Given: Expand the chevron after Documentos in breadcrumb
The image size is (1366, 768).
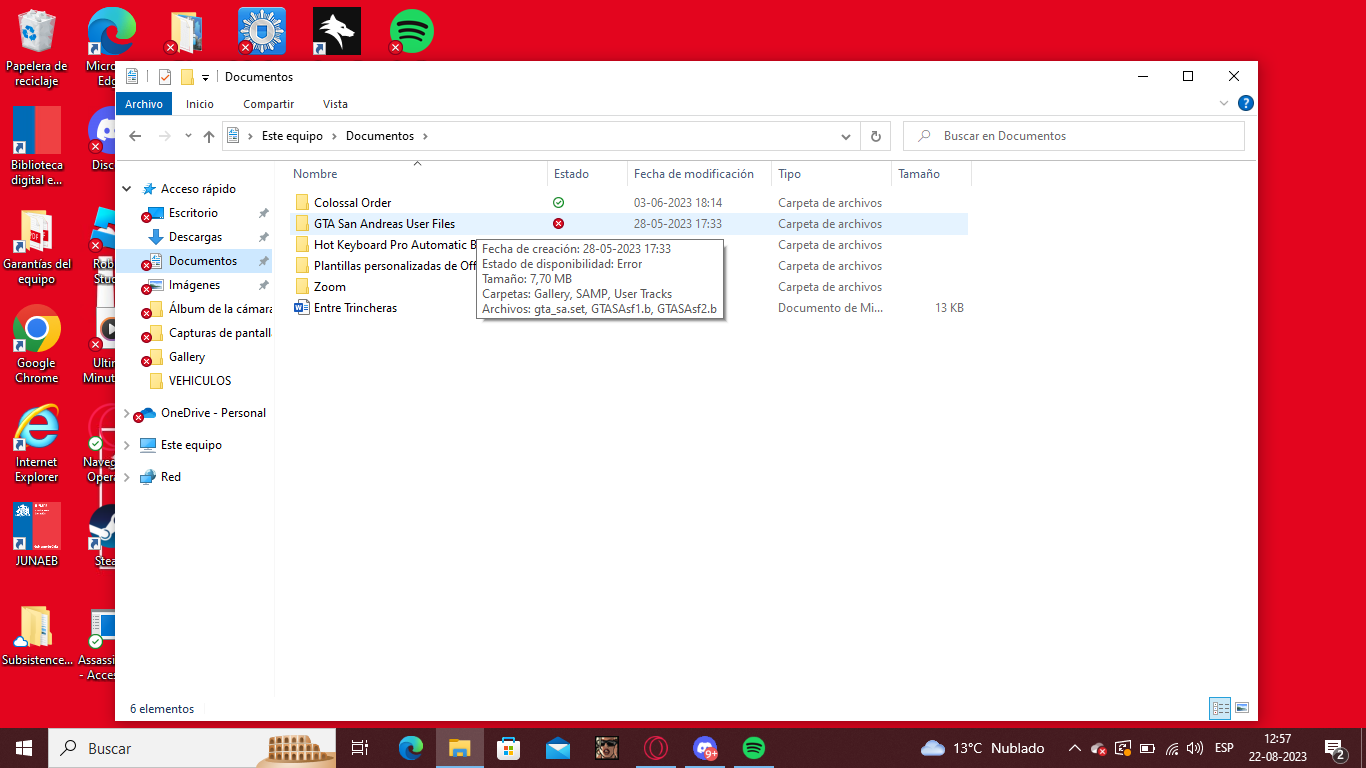Looking at the screenshot, I should tap(425, 136).
